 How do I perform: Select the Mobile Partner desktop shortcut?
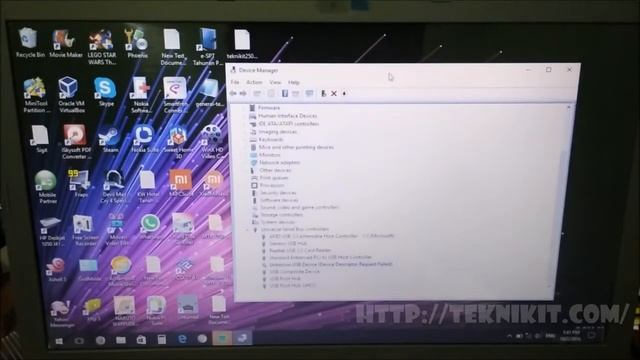[47, 187]
